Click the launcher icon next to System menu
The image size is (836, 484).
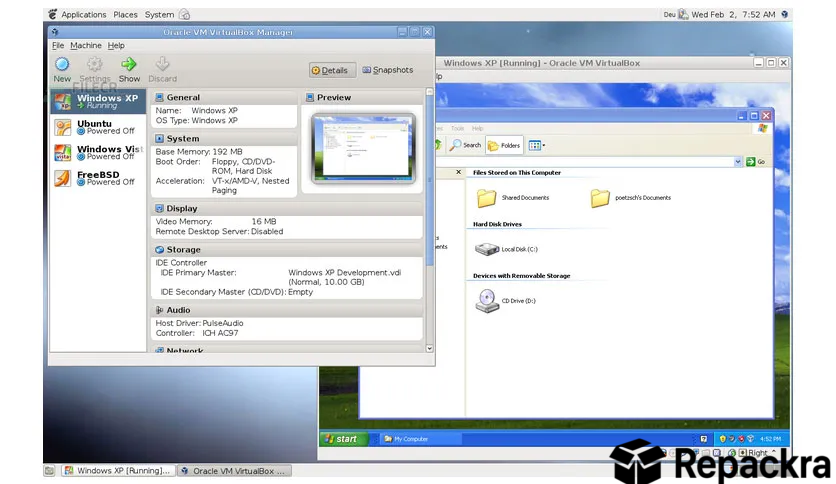(184, 14)
